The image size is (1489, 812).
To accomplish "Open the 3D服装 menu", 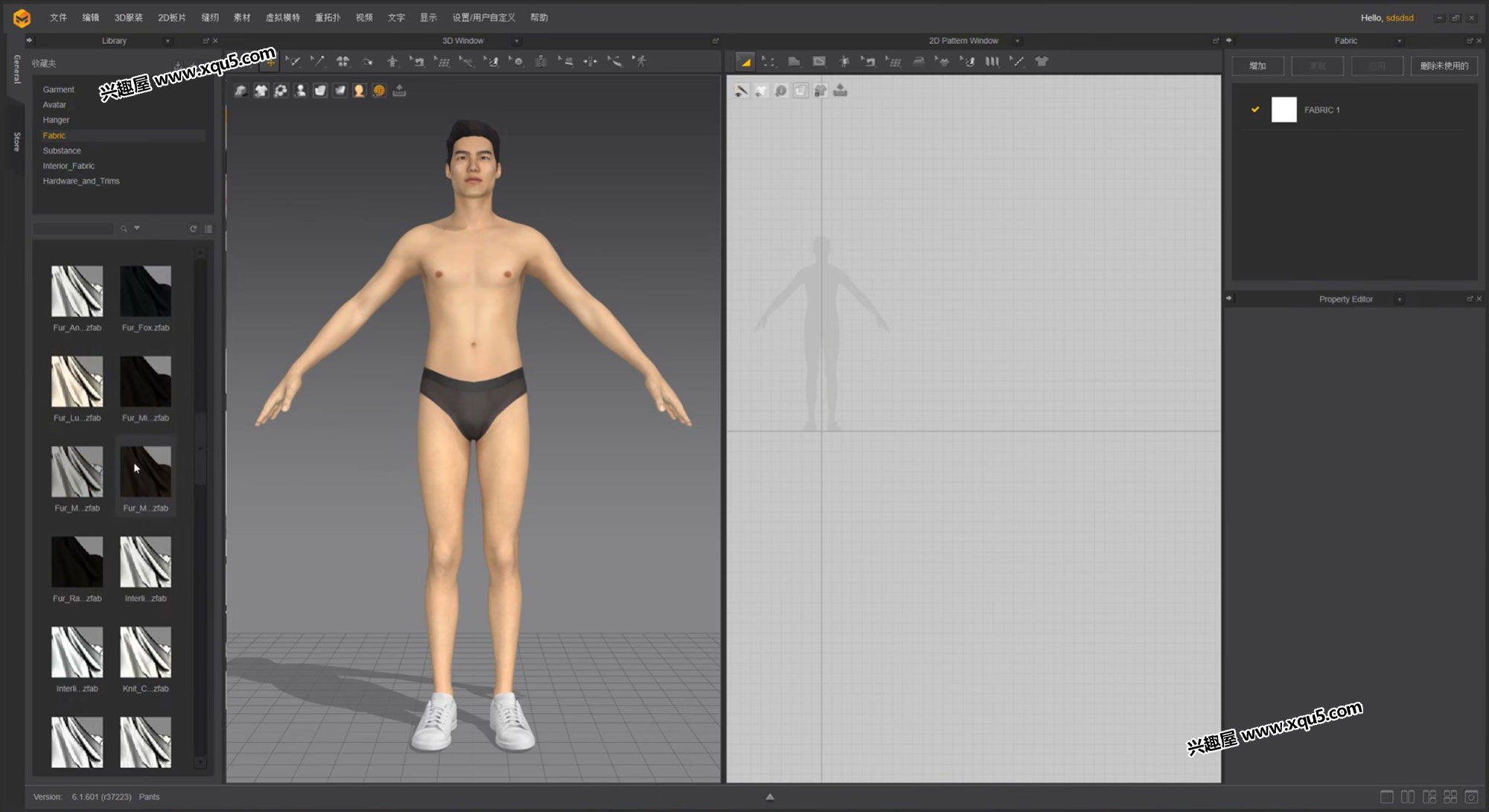I will point(128,18).
